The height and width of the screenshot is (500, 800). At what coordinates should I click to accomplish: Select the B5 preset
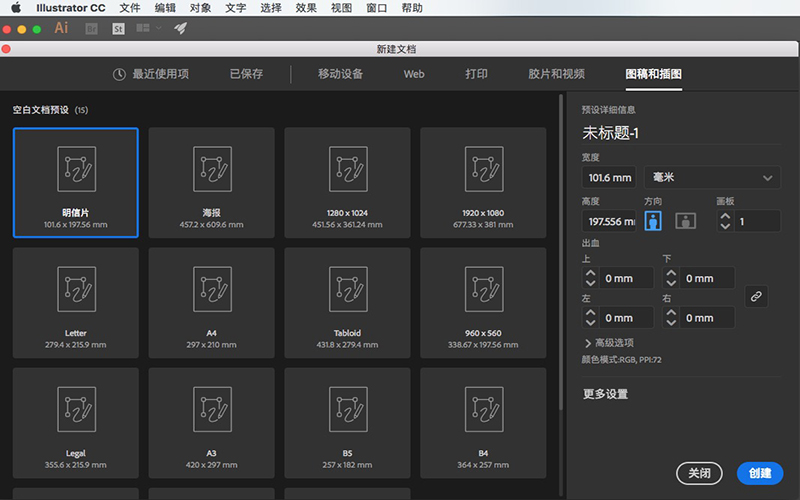point(347,423)
